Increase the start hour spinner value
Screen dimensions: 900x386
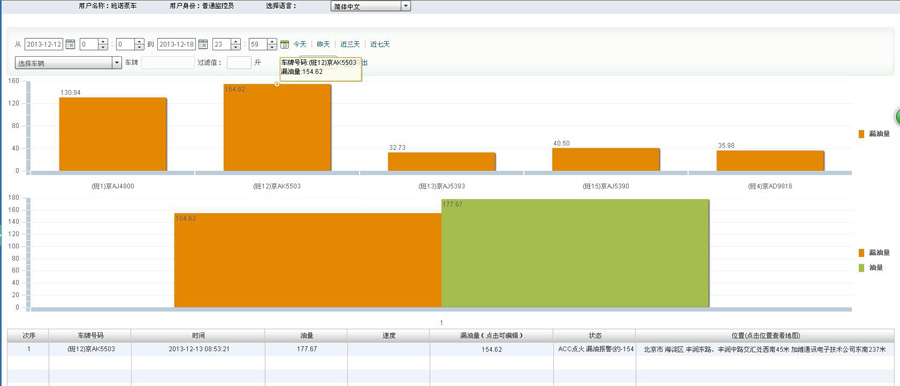tap(103, 41)
